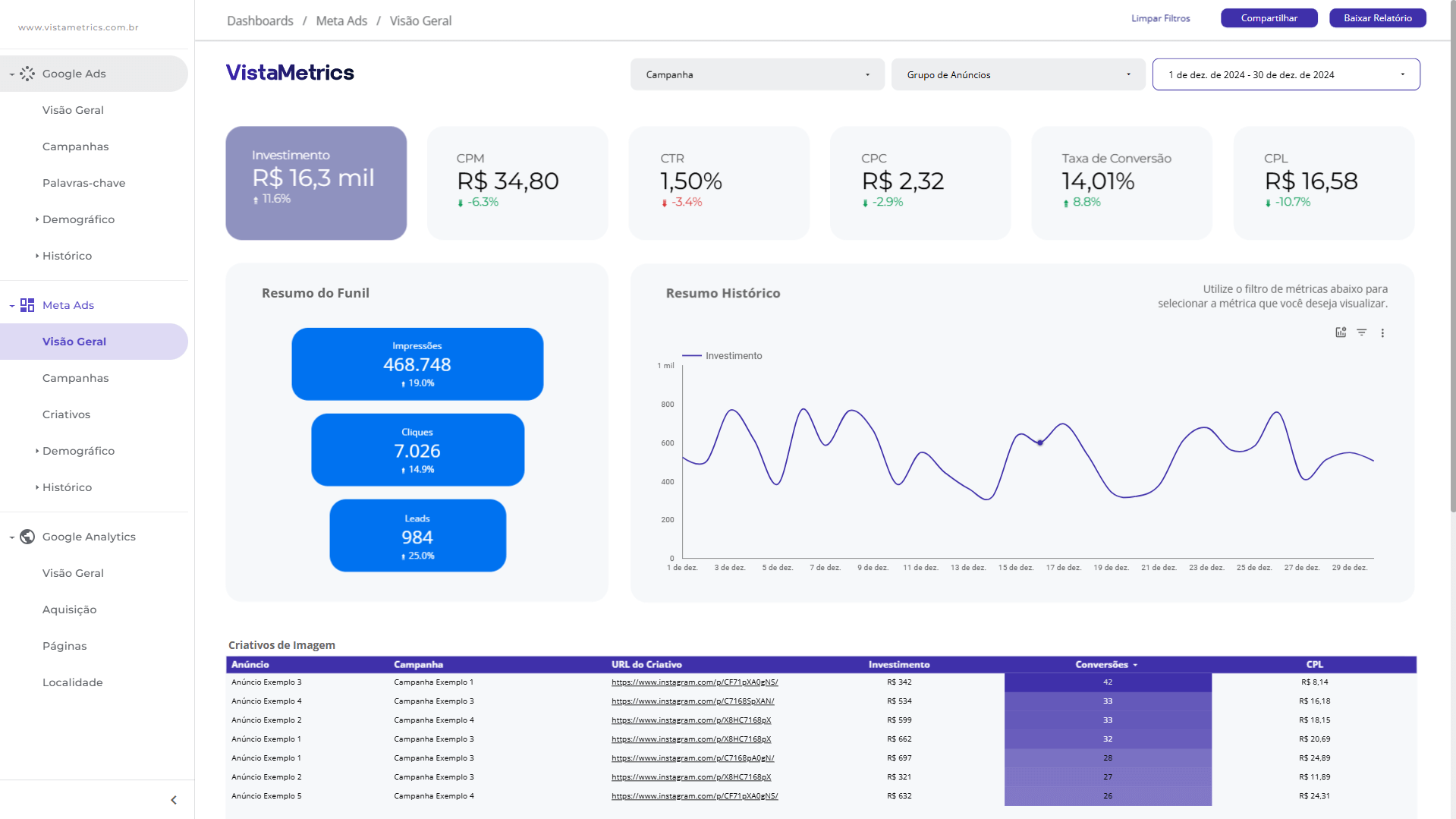Click the conversions cell showing 42

[1108, 682]
